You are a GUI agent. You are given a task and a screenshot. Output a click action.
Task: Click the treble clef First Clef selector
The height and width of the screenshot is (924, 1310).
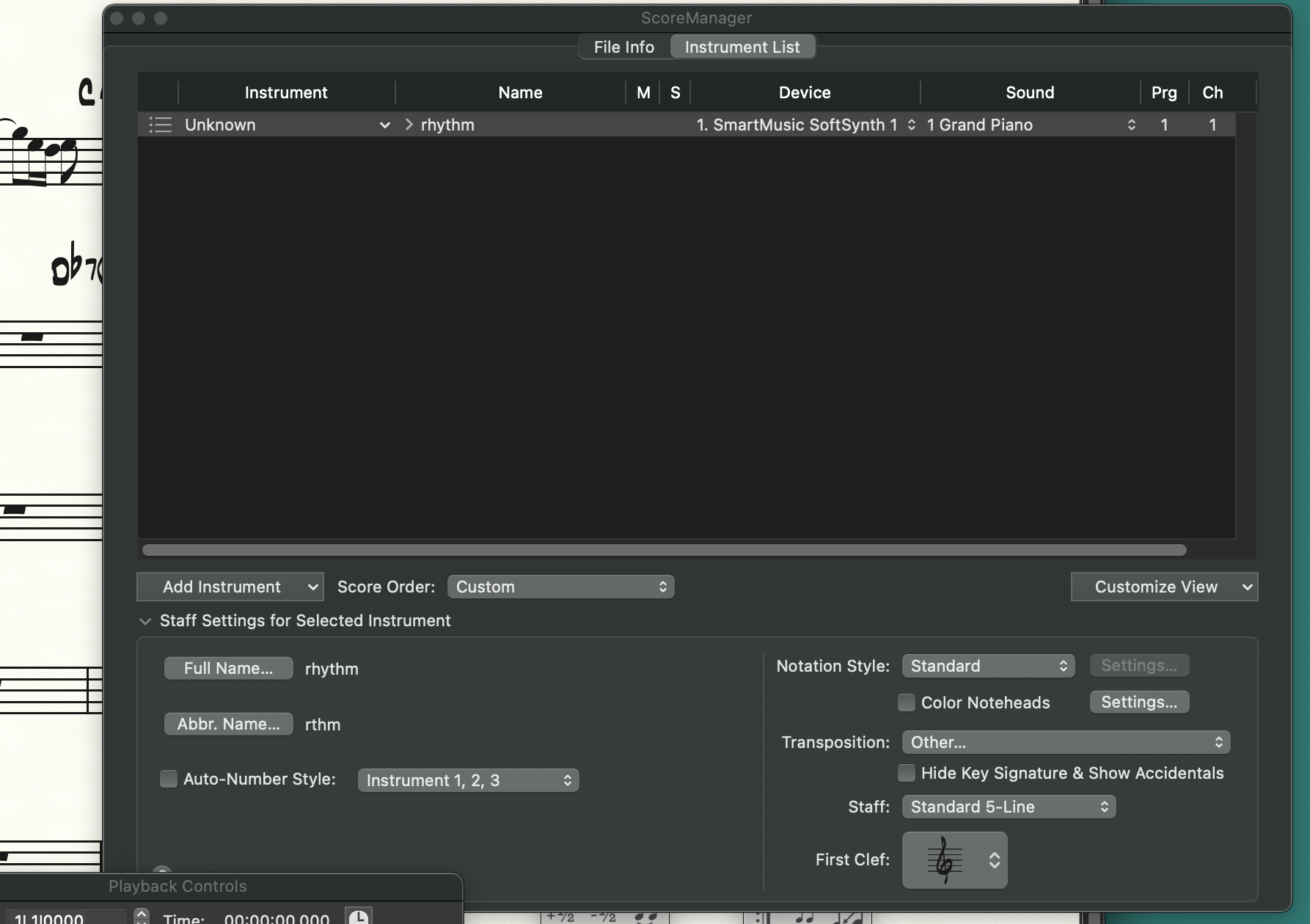(954, 859)
